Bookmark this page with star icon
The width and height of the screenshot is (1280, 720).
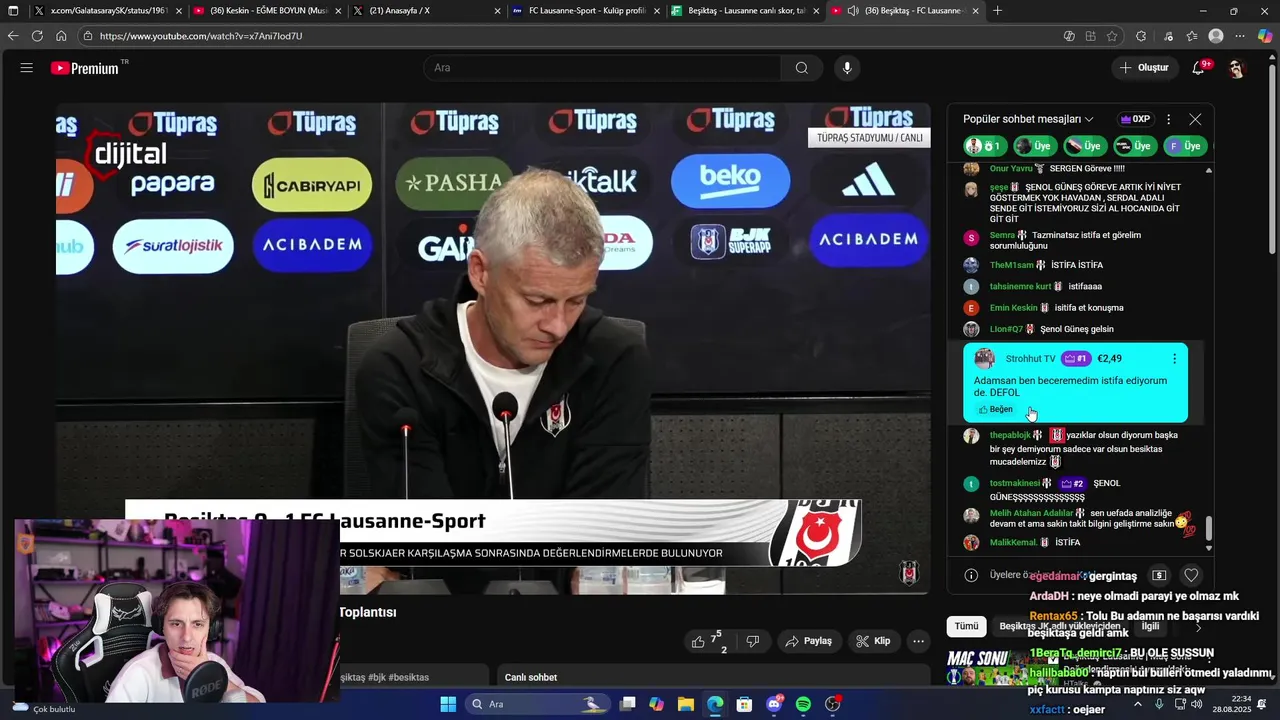pyautogui.click(x=1112, y=36)
